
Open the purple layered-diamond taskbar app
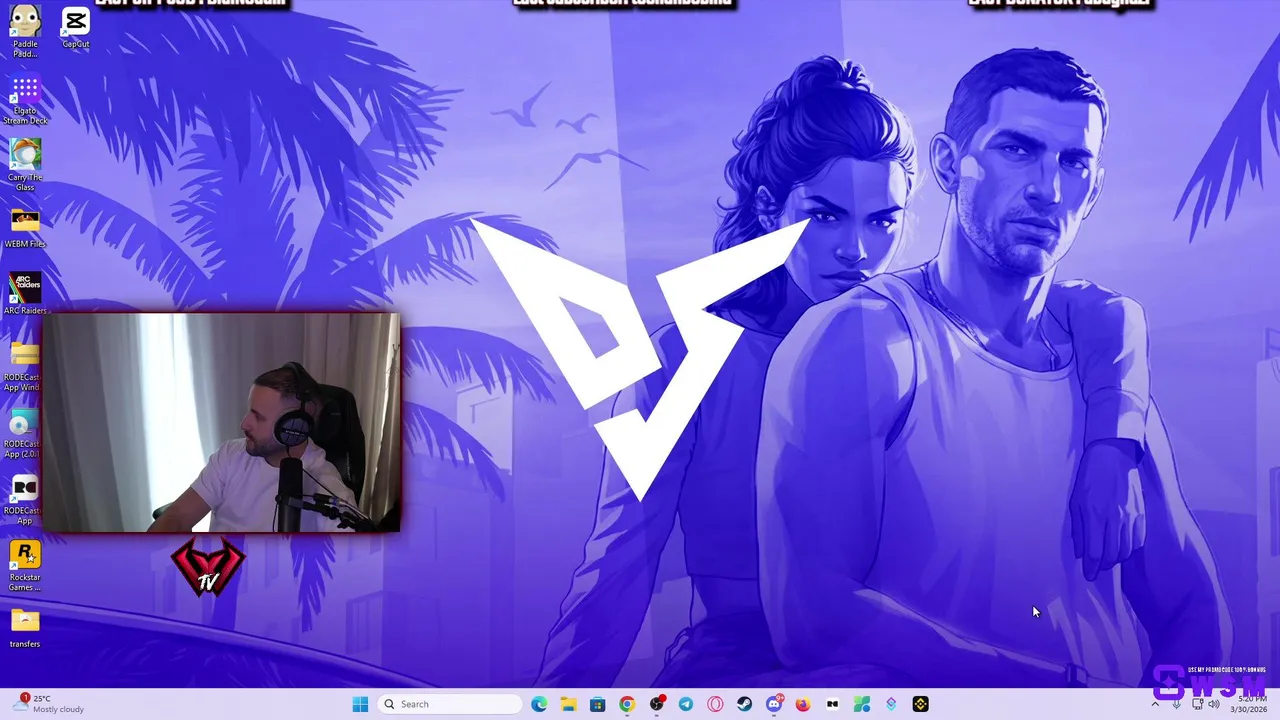[x=891, y=704]
